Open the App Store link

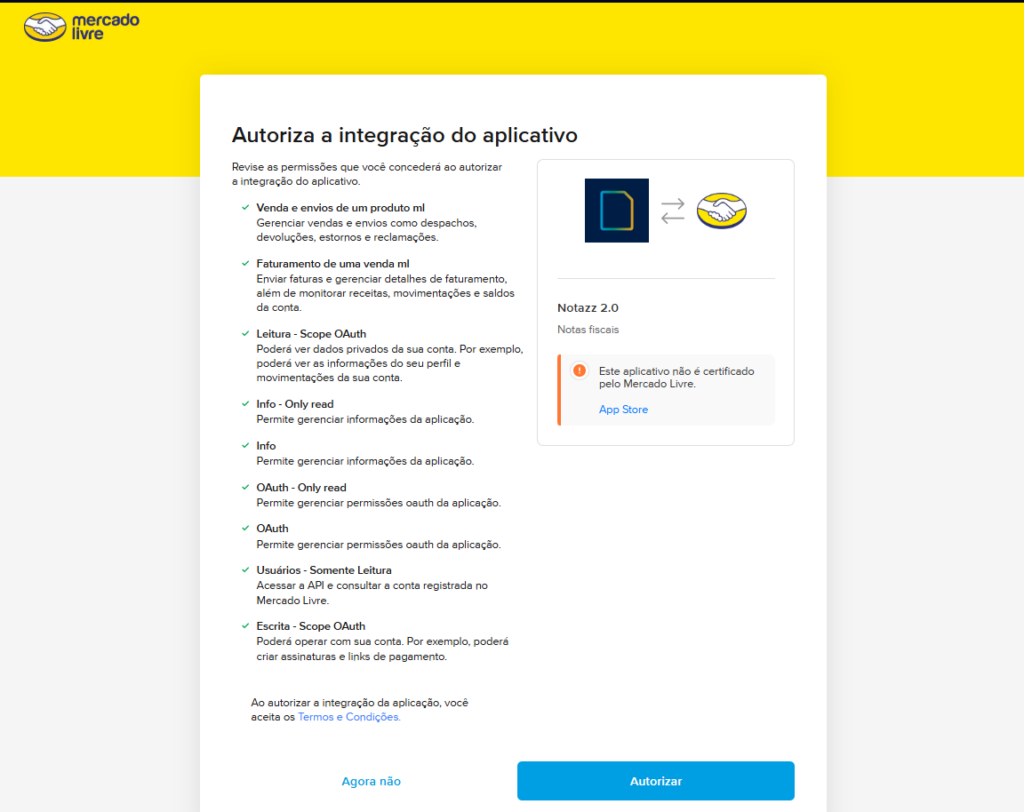pyautogui.click(x=623, y=409)
